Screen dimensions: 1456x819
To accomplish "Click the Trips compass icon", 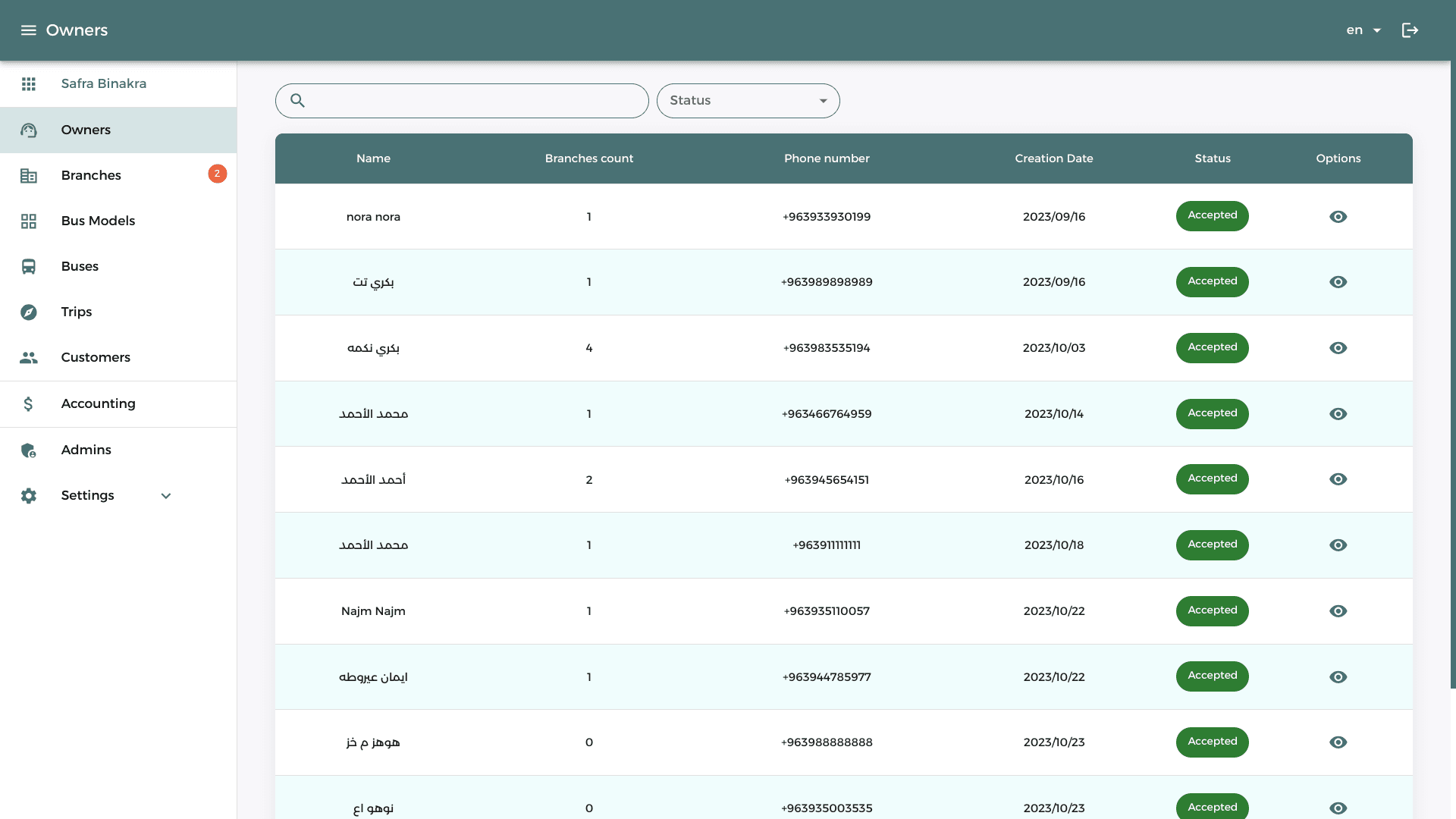I will [x=29, y=312].
